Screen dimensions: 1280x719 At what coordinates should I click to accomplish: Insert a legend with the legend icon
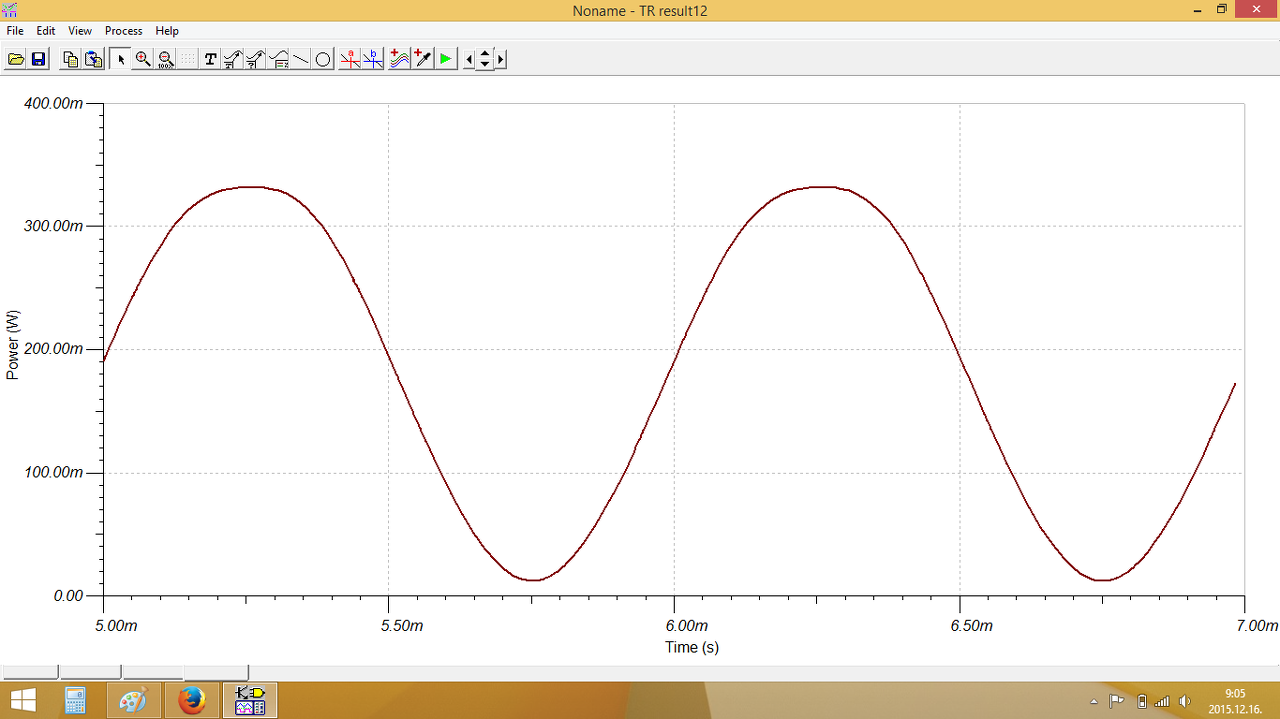(x=278, y=59)
